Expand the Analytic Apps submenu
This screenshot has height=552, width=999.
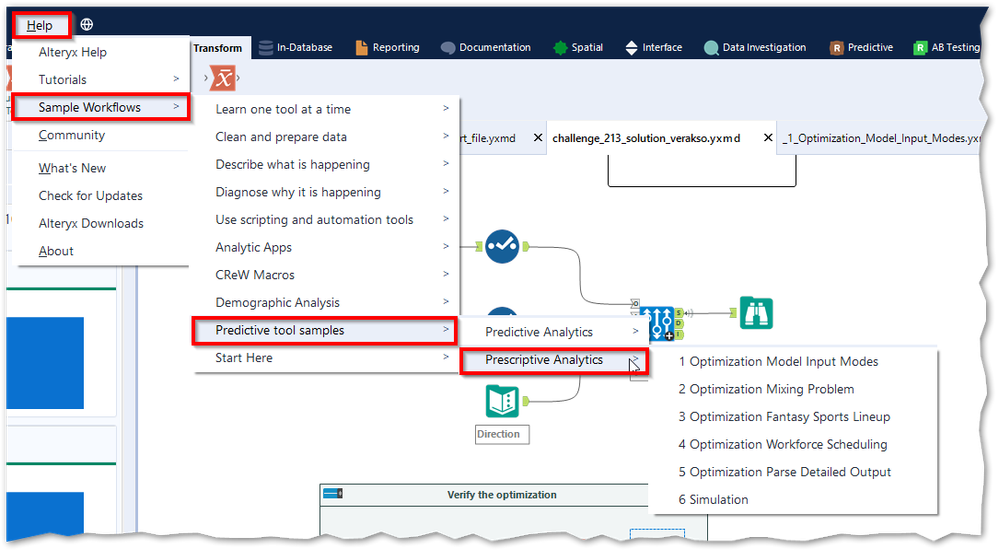pos(327,247)
